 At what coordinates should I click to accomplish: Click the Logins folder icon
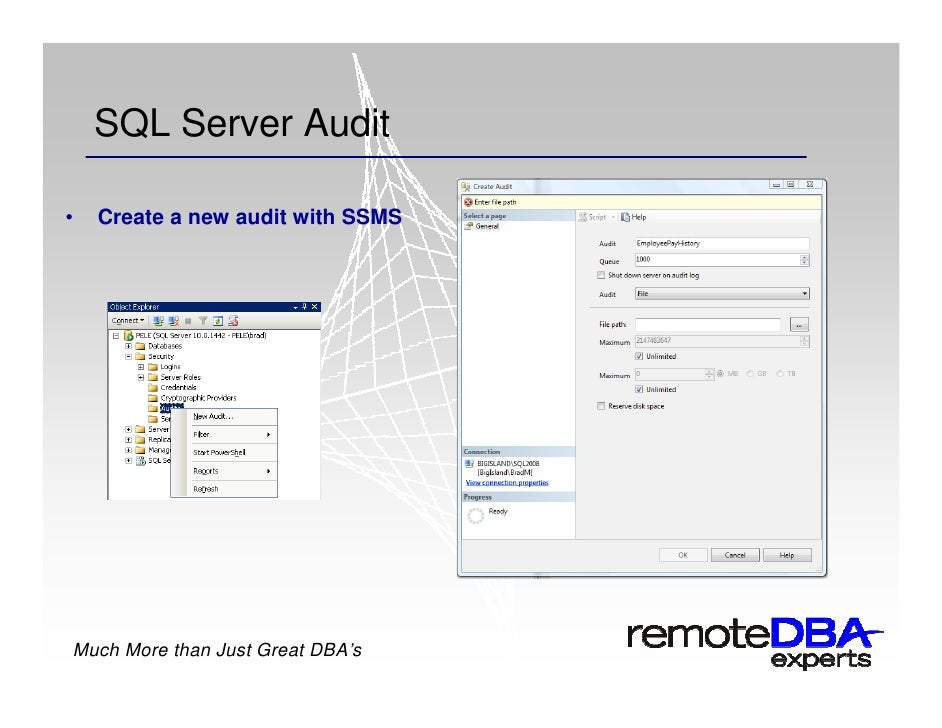(153, 367)
